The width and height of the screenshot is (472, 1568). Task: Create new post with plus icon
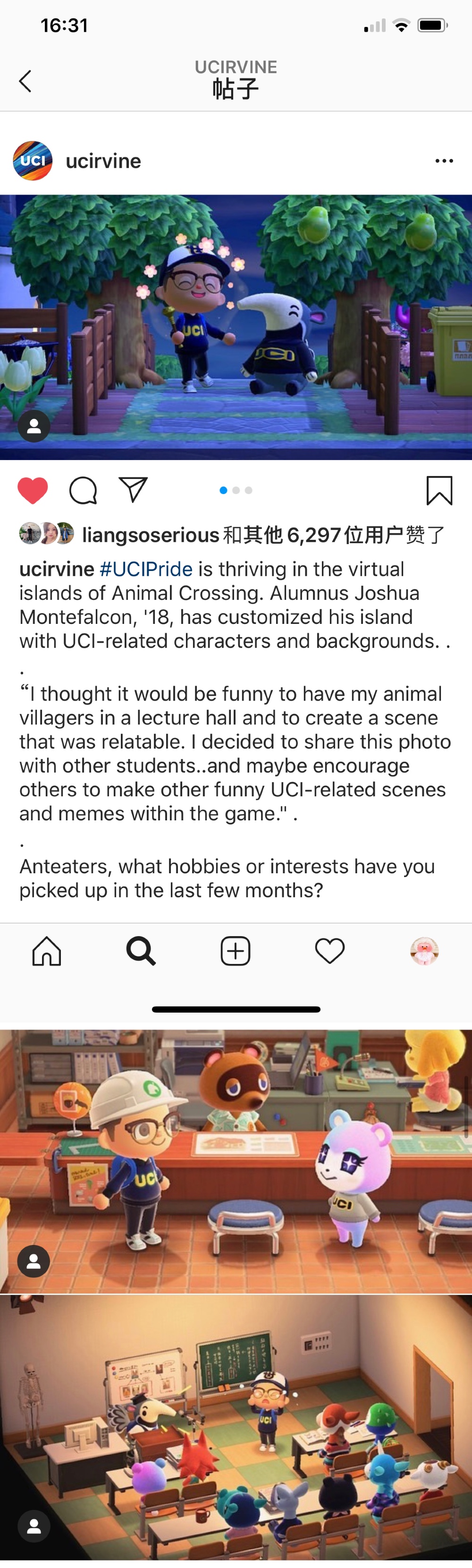tap(236, 951)
